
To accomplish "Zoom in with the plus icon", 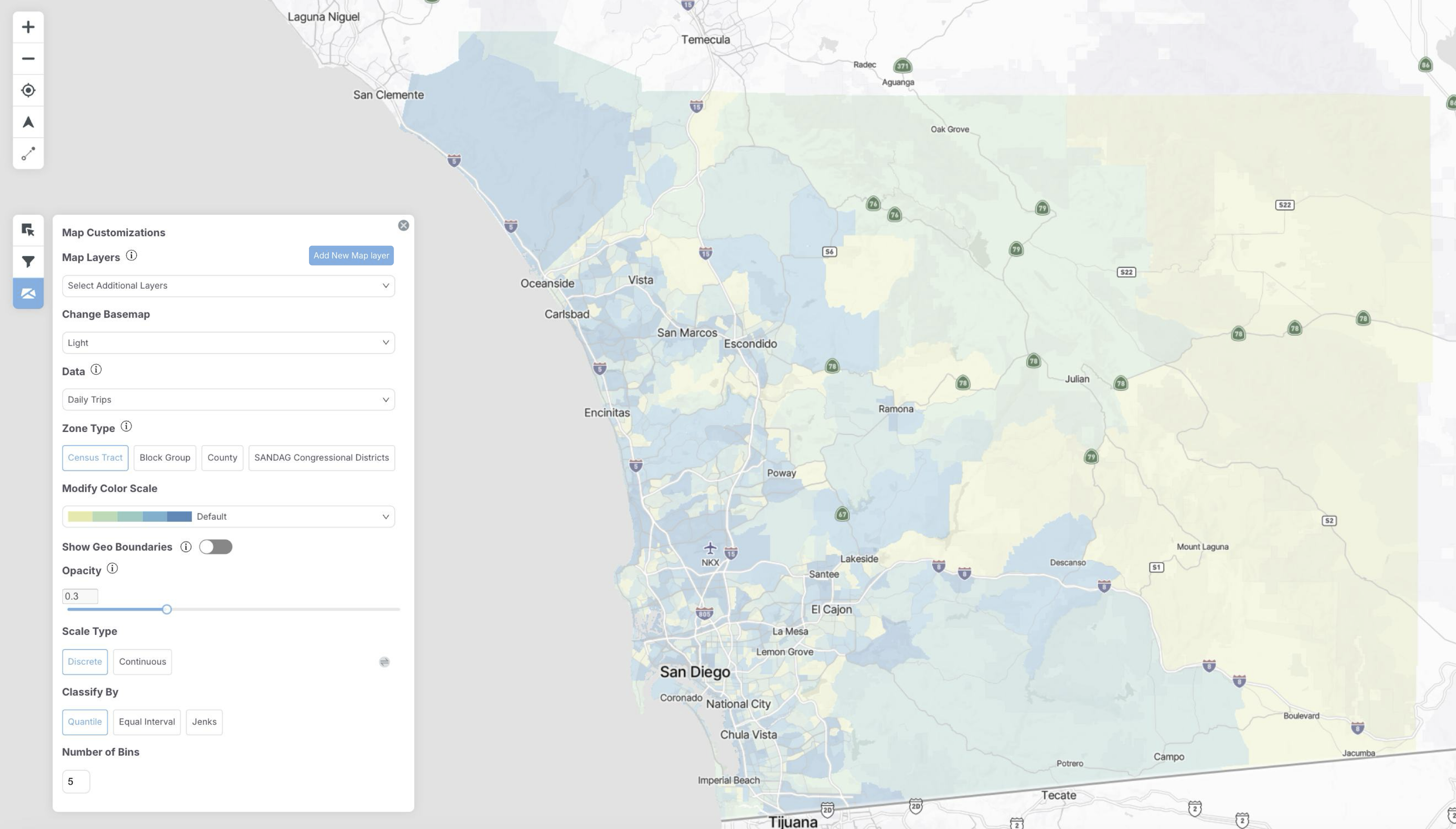I will (28, 27).
